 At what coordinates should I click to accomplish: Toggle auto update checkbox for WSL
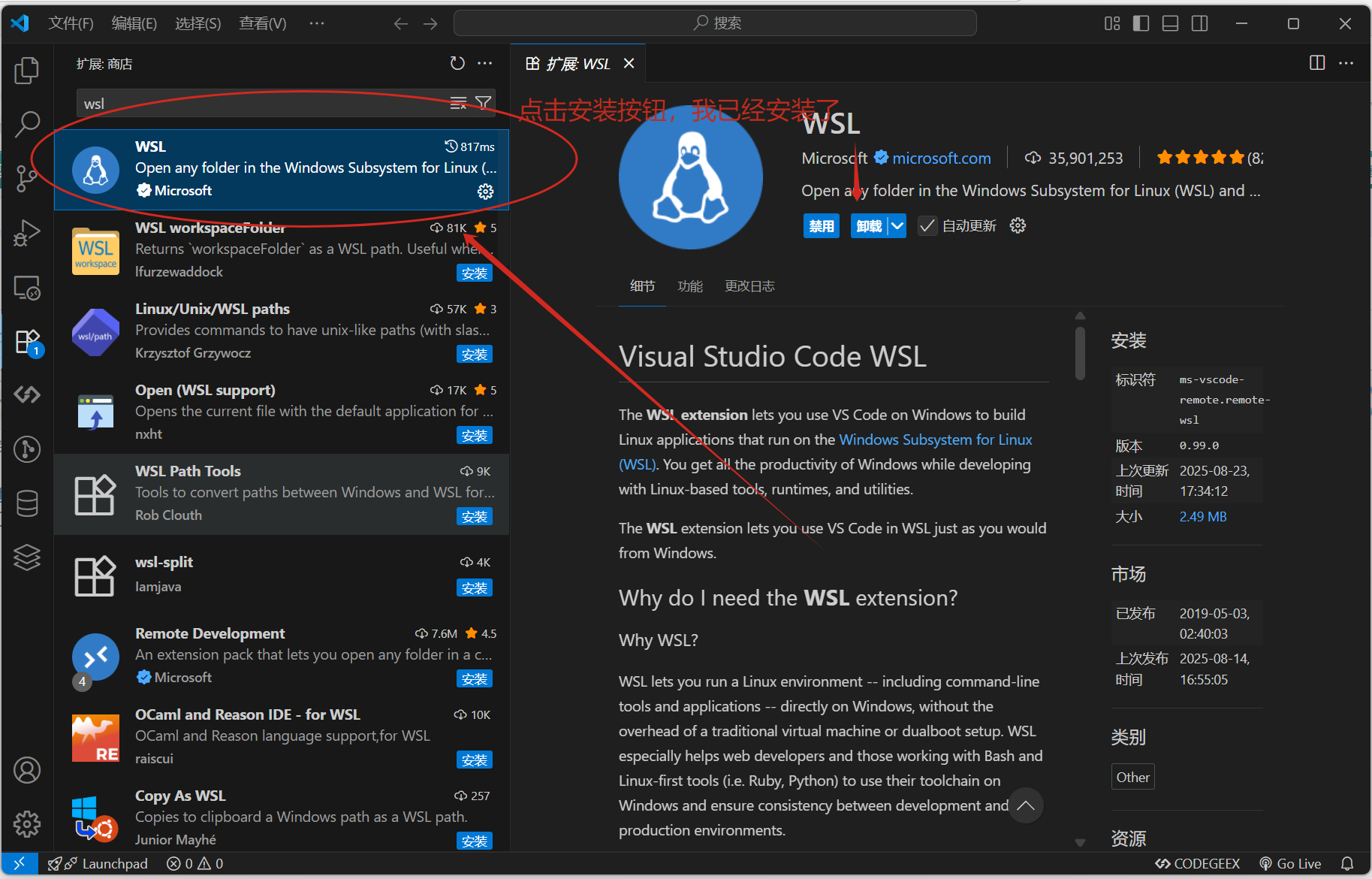click(x=927, y=226)
